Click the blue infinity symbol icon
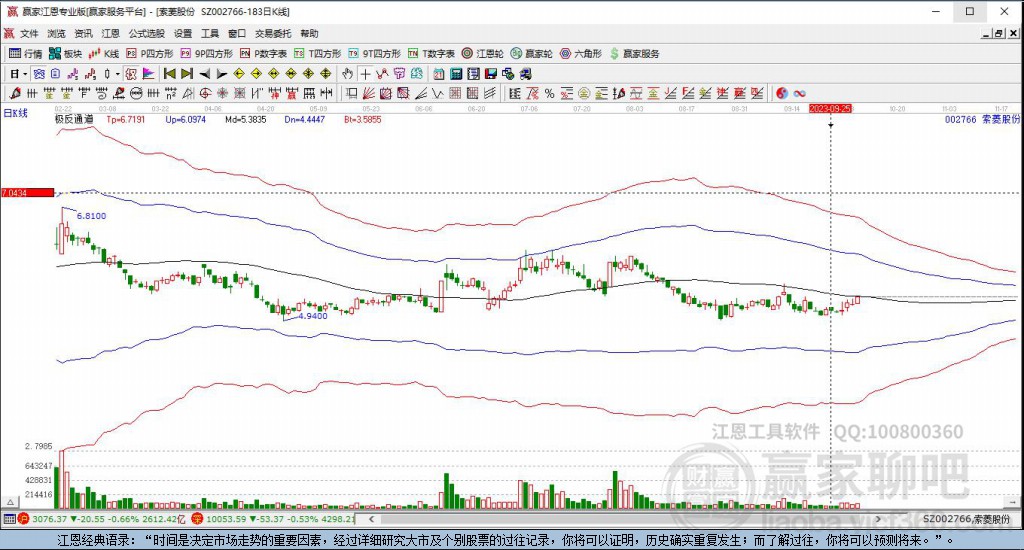Viewport: 1024px width, 550px height. 799,93
